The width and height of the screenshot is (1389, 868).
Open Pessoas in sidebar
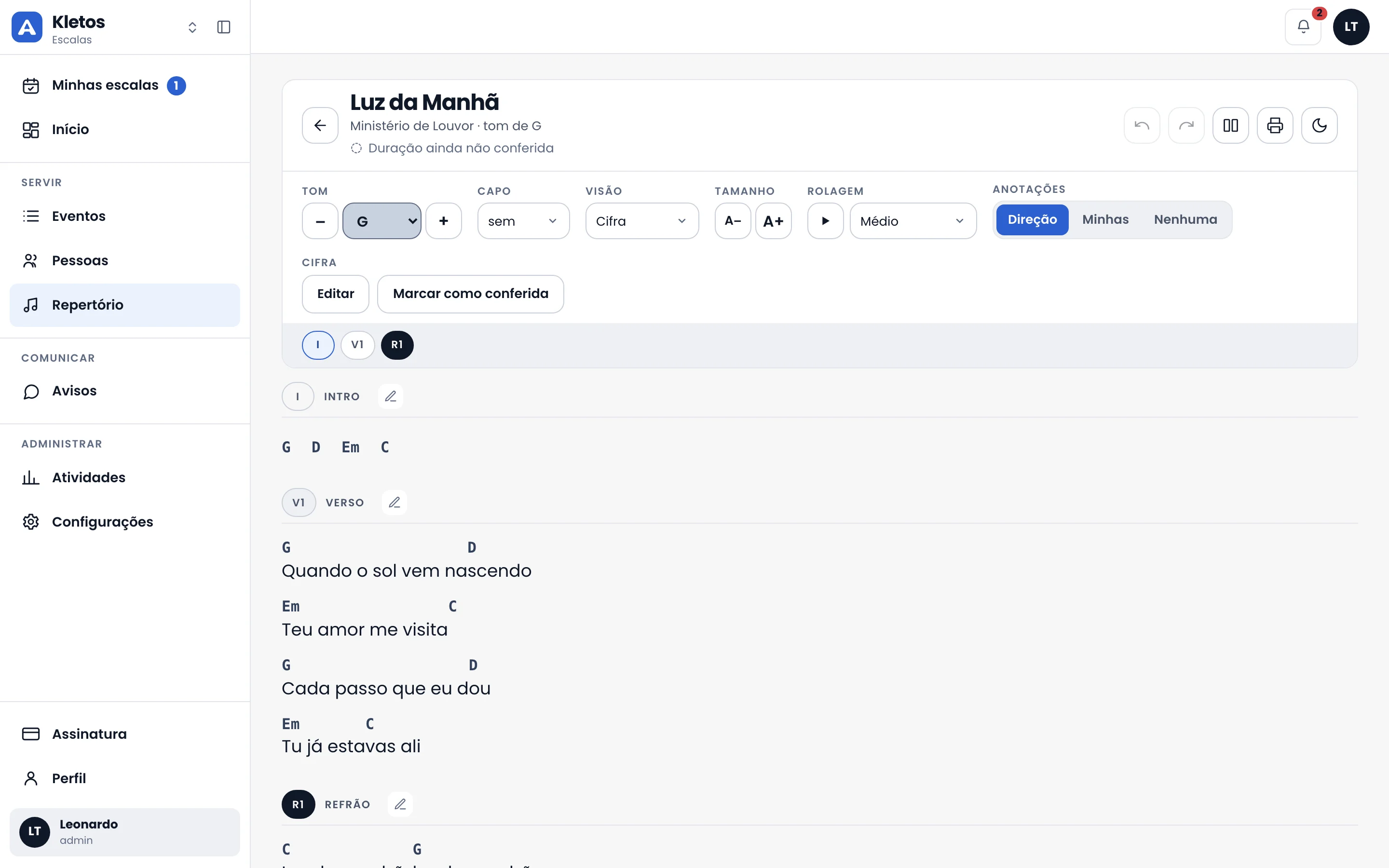click(124, 260)
